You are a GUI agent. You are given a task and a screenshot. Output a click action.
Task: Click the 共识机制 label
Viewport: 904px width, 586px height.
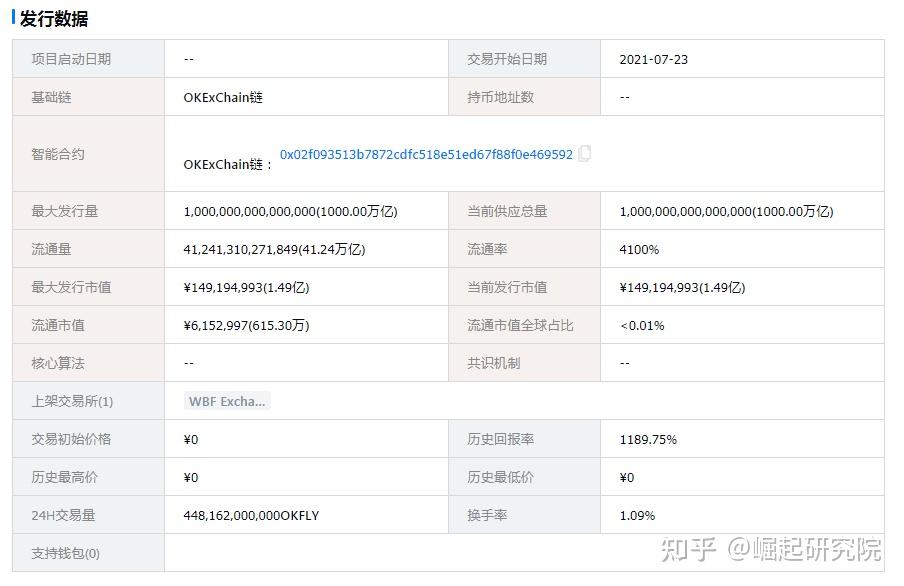[x=494, y=363]
